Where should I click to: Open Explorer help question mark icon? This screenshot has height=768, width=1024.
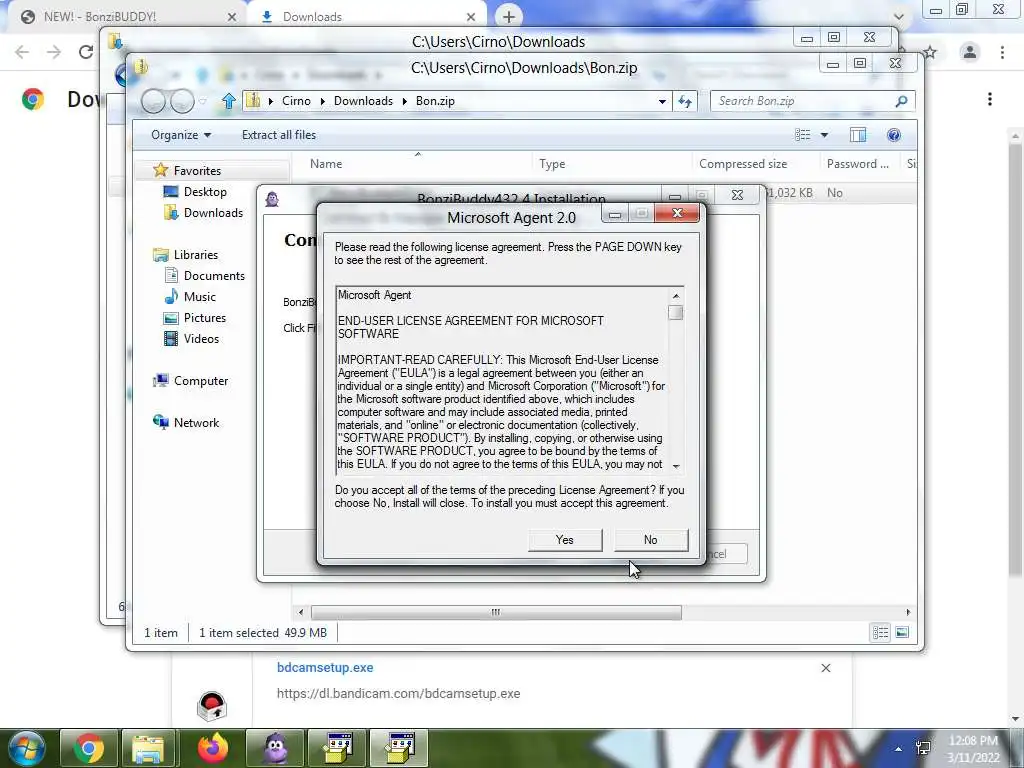point(894,135)
